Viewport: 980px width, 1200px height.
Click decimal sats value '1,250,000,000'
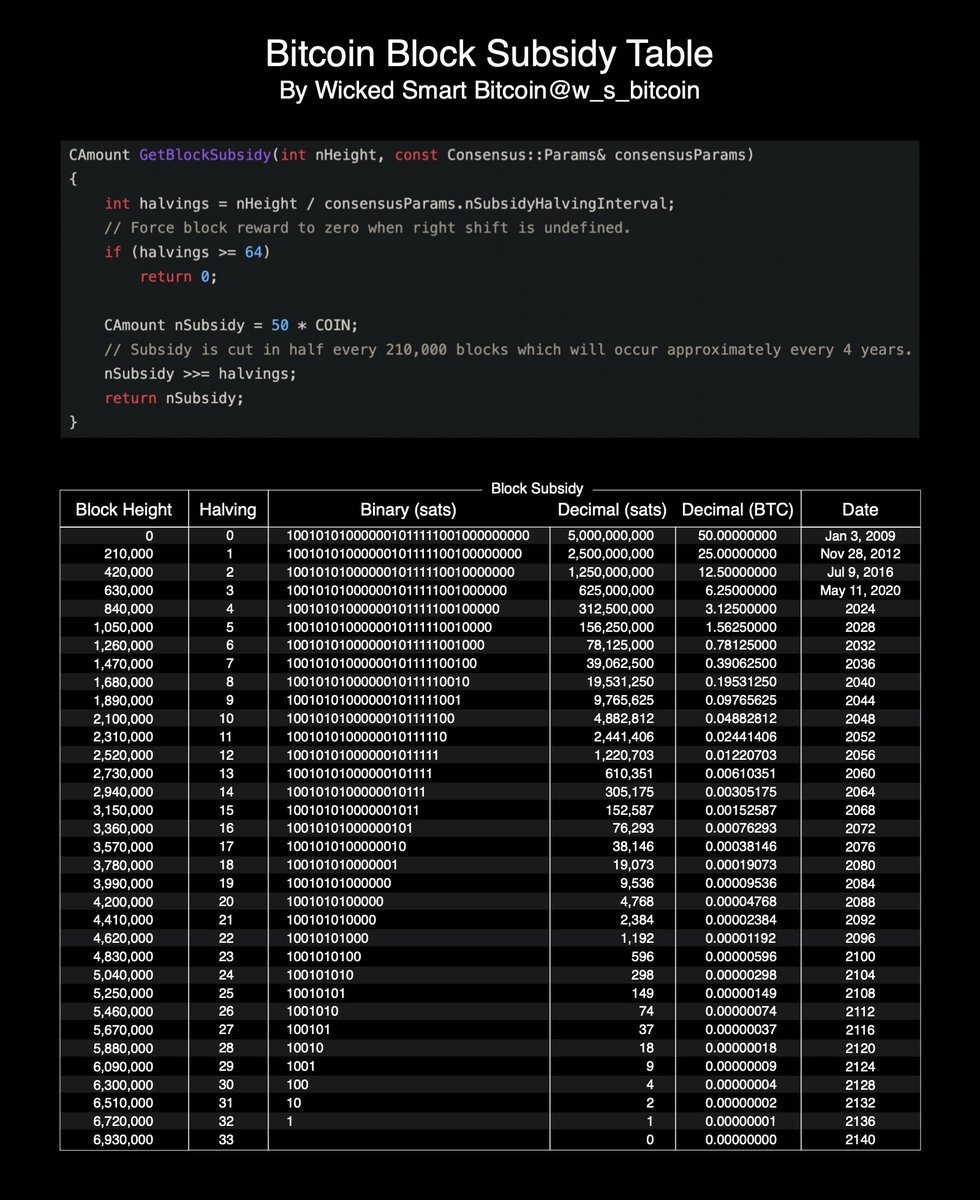tap(610, 572)
